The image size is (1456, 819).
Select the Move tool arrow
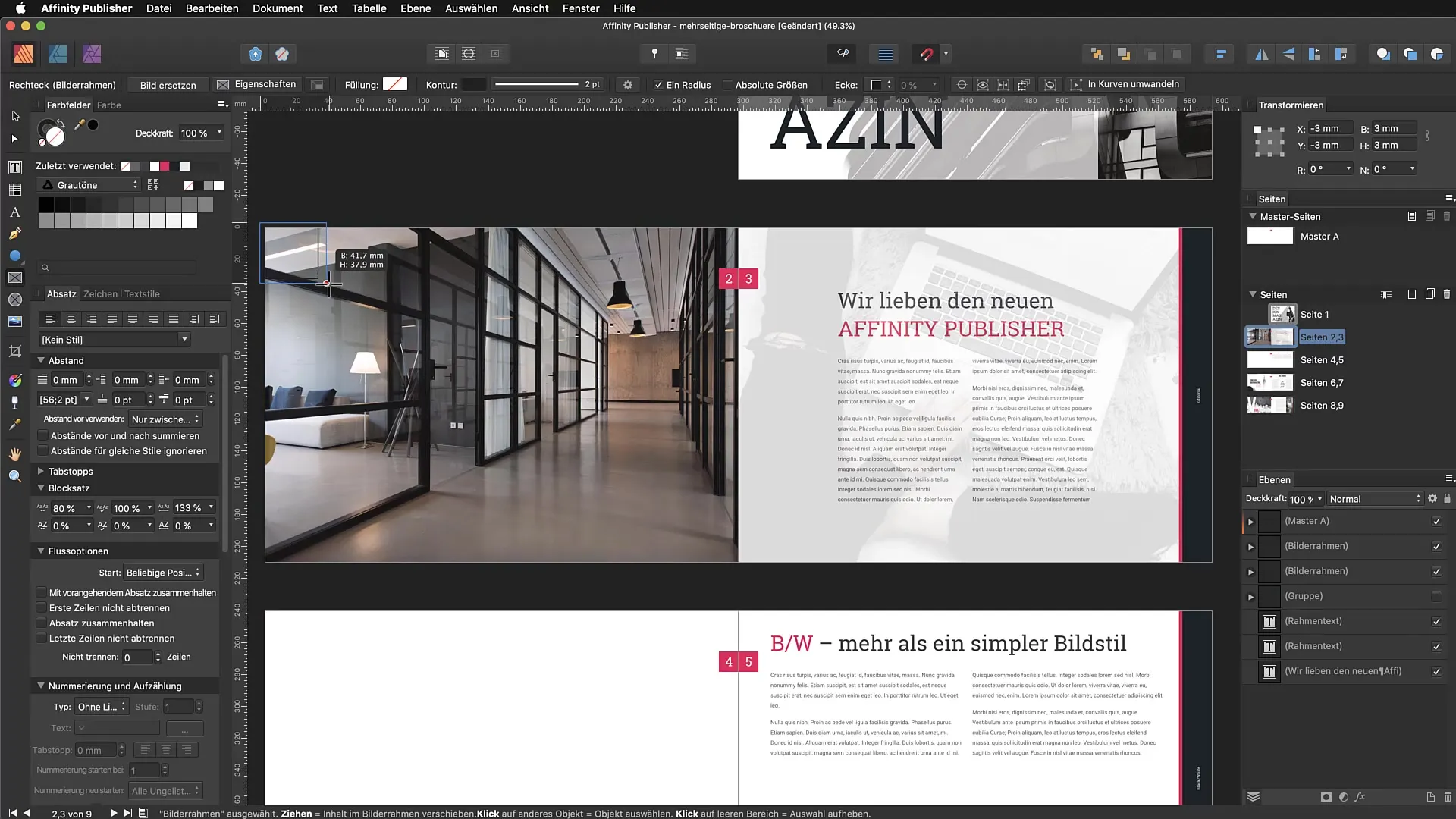click(x=15, y=116)
